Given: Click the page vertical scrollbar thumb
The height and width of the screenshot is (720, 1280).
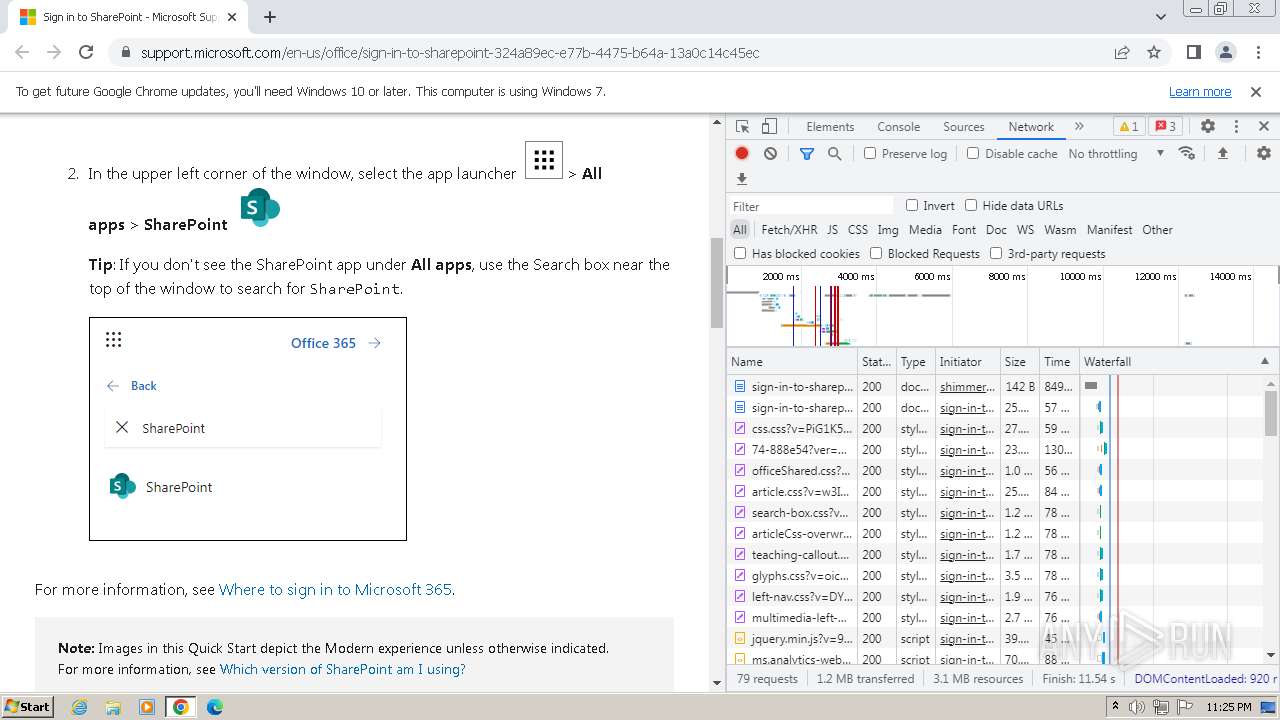Looking at the screenshot, I should (716, 283).
